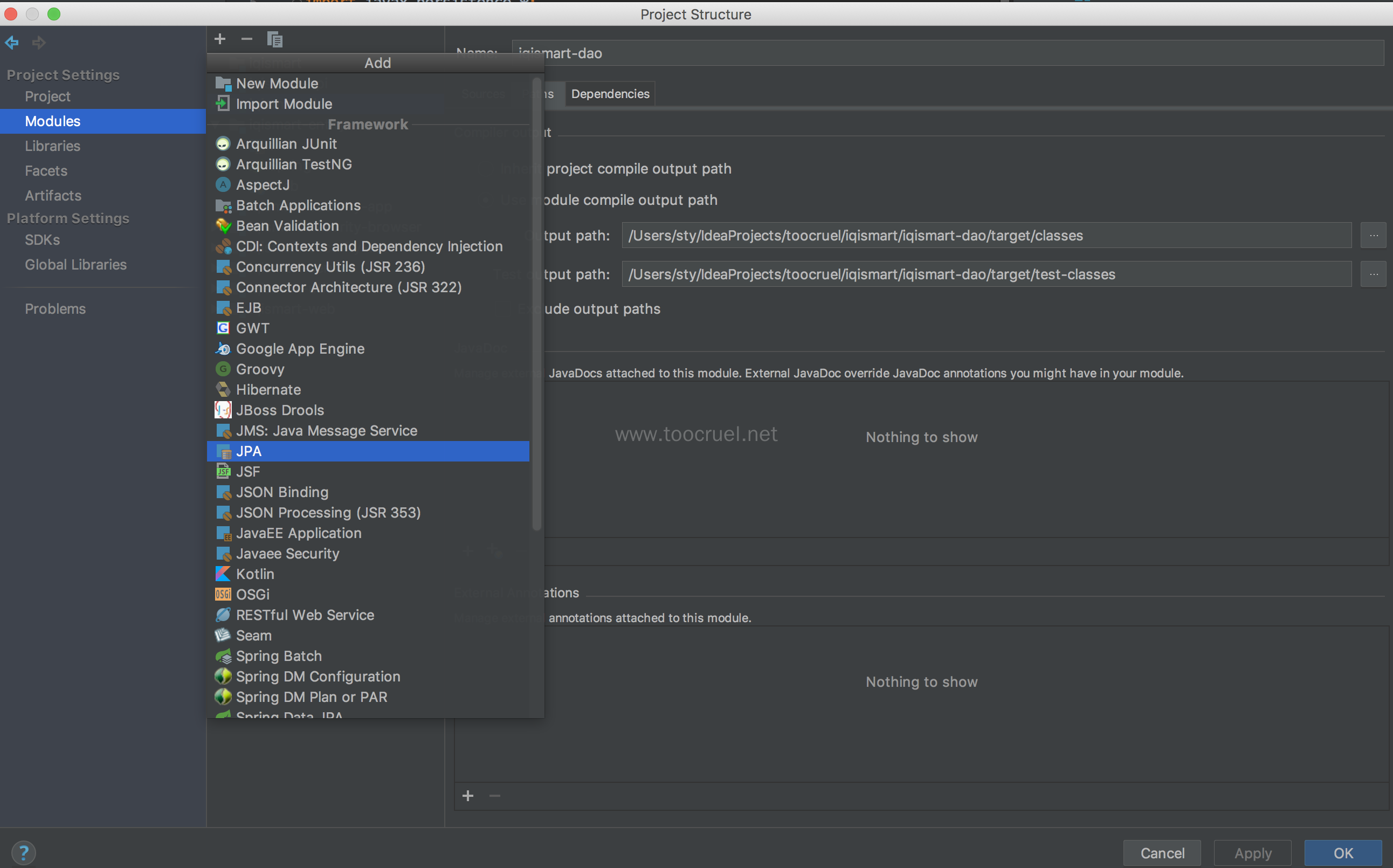
Task: Select the New Module option
Action: tap(276, 82)
